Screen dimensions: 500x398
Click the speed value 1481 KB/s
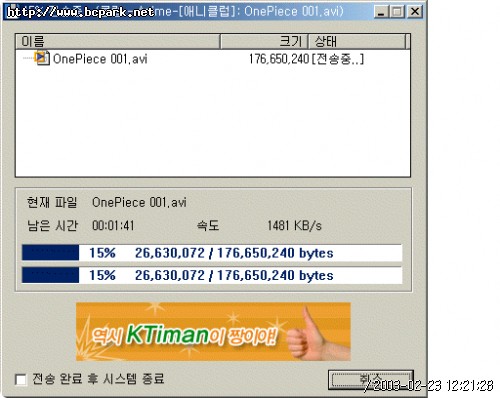coord(294,226)
